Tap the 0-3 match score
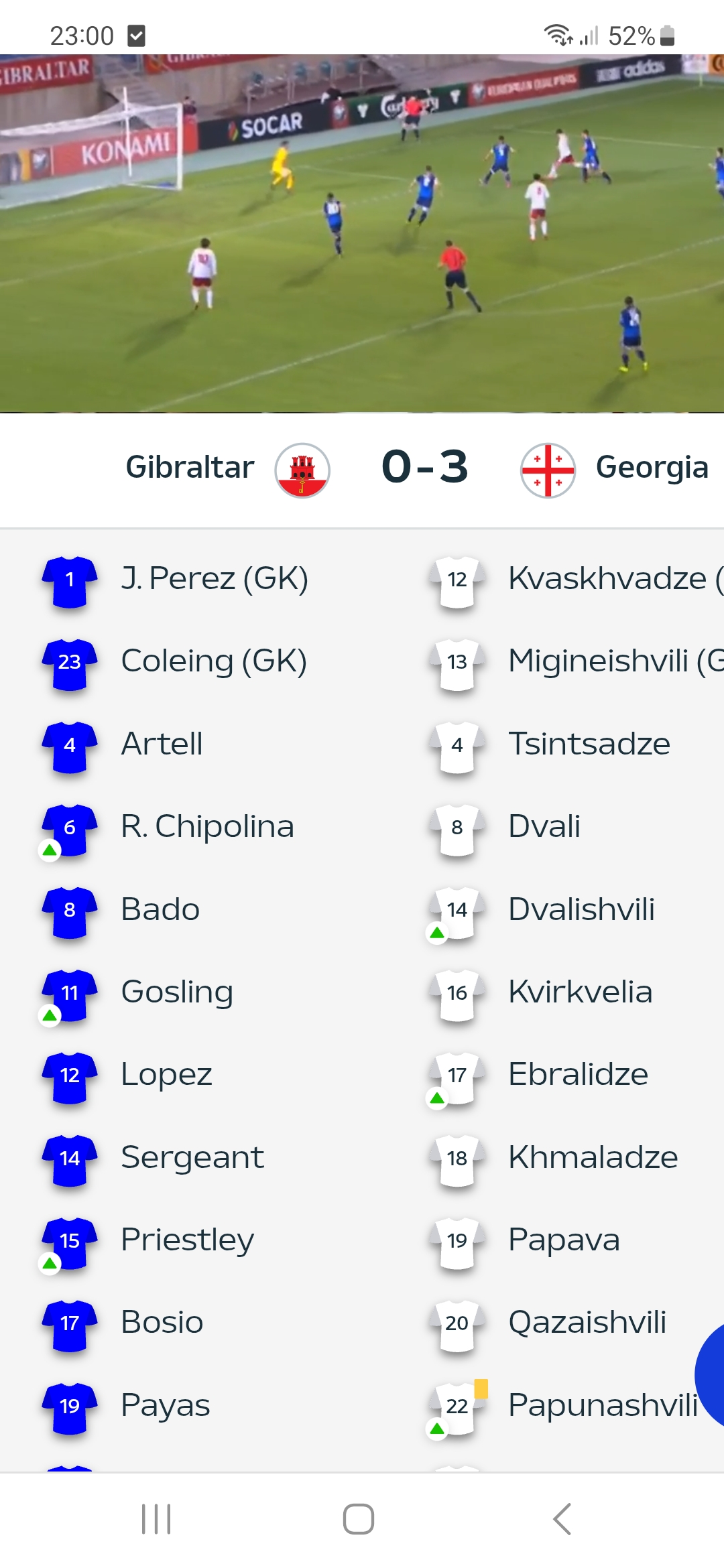724x1568 pixels. pyautogui.click(x=424, y=466)
